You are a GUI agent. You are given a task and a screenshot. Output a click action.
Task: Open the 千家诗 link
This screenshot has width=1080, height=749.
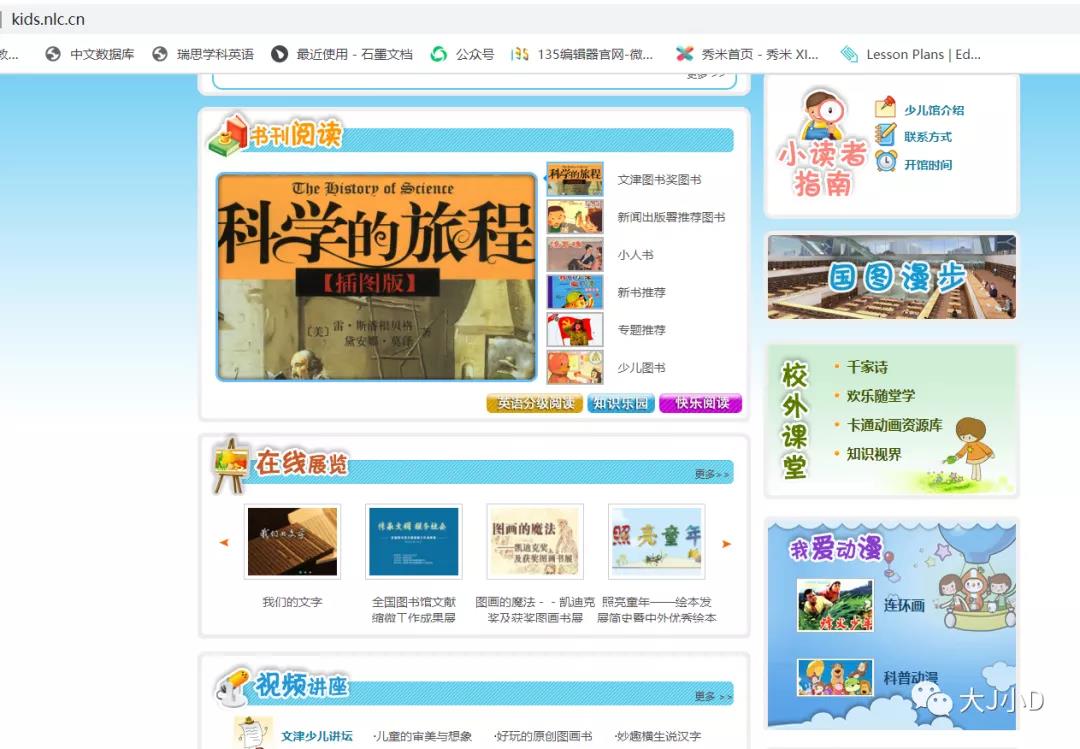point(867,367)
